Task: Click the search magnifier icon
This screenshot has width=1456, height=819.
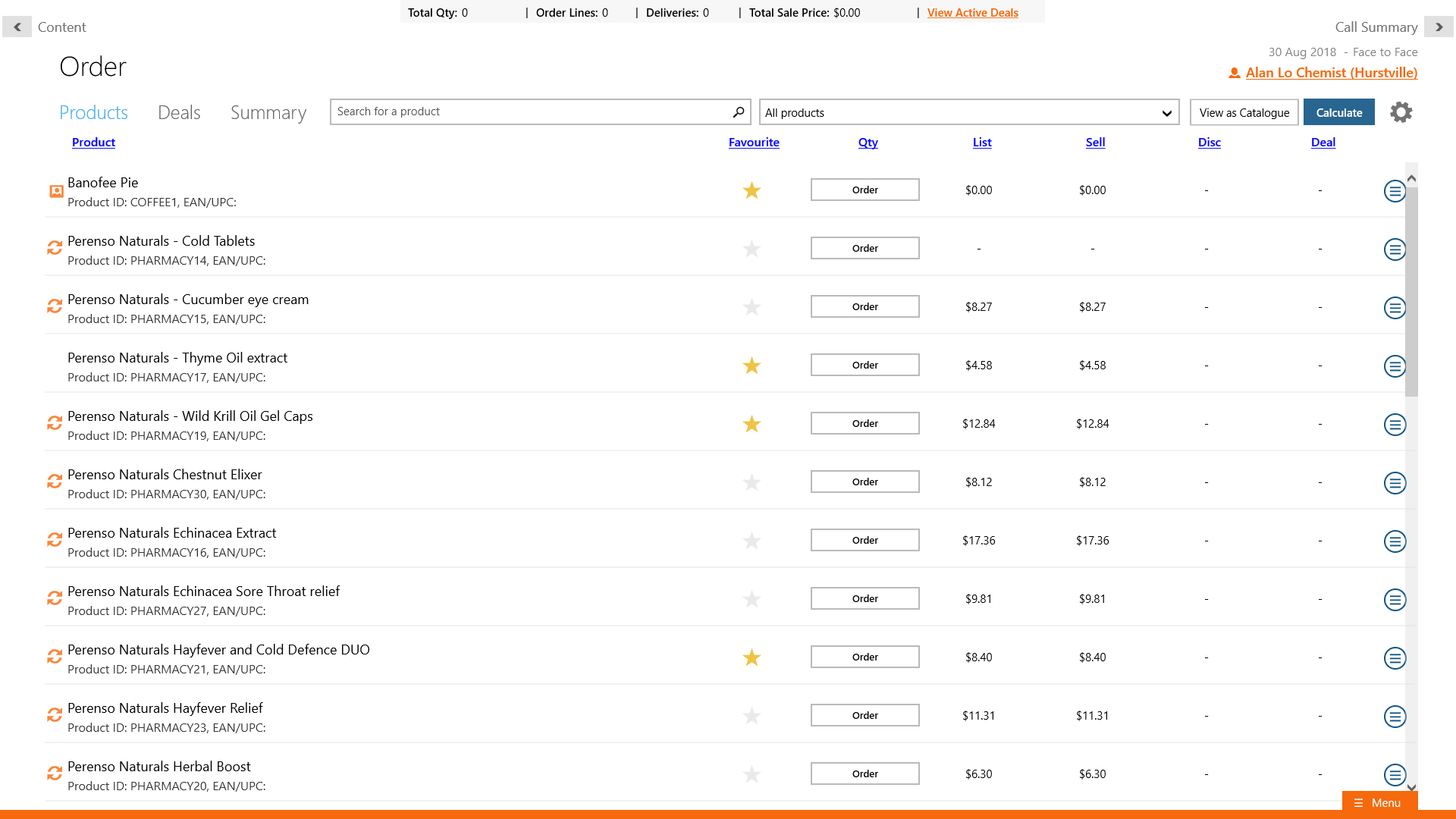Action: click(x=738, y=112)
